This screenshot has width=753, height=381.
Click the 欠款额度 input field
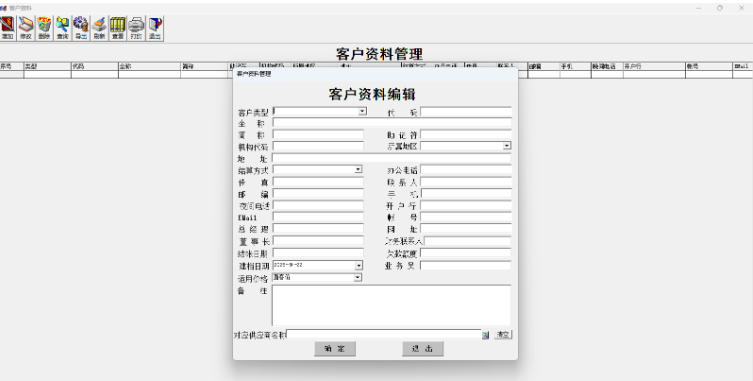point(466,253)
